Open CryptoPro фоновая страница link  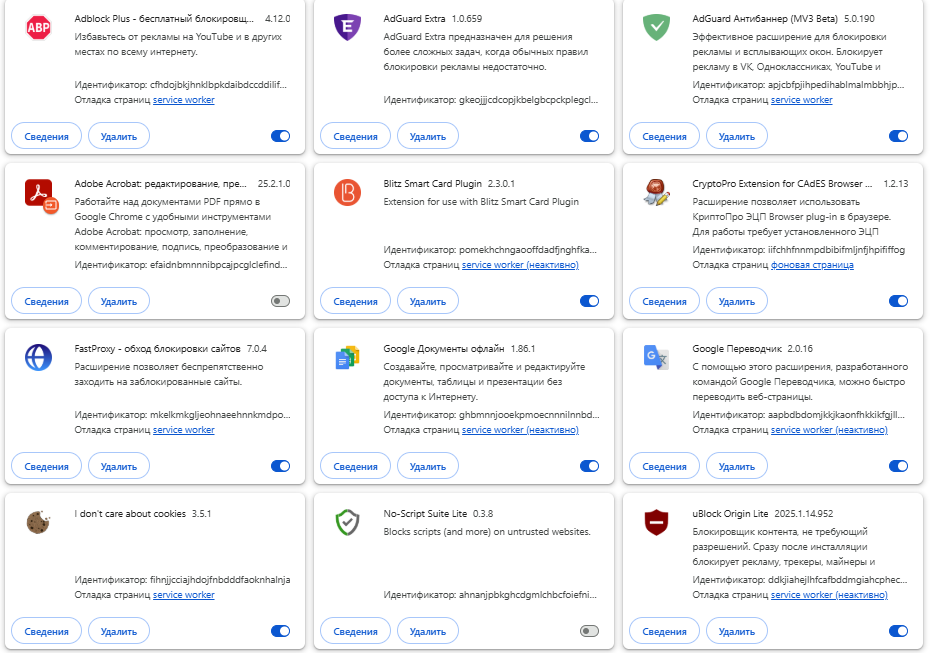pyautogui.click(x=813, y=265)
